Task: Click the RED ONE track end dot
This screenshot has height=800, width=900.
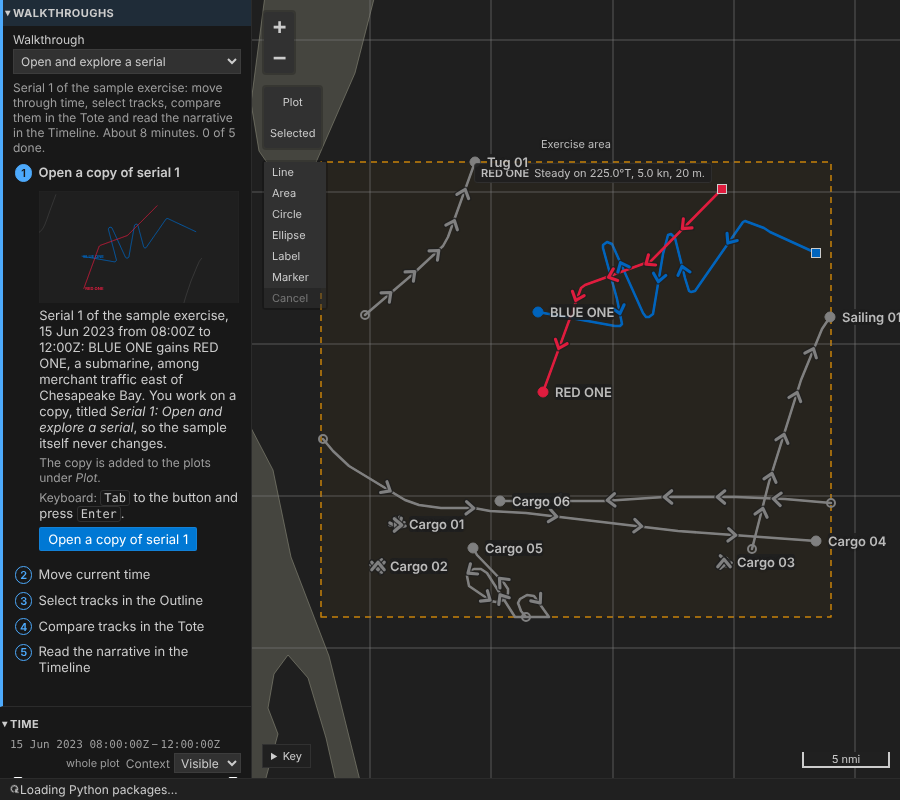Action: tap(542, 393)
